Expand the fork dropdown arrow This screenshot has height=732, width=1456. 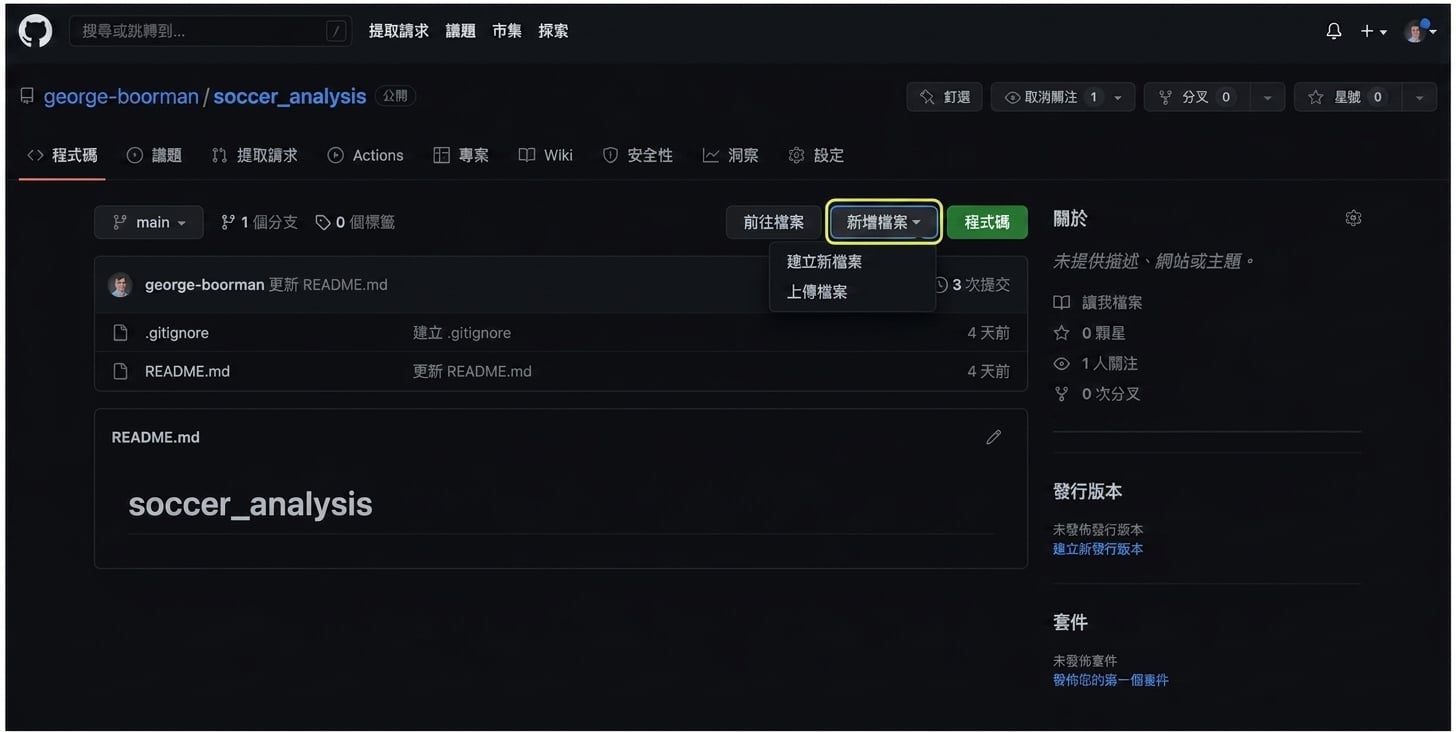(1267, 97)
